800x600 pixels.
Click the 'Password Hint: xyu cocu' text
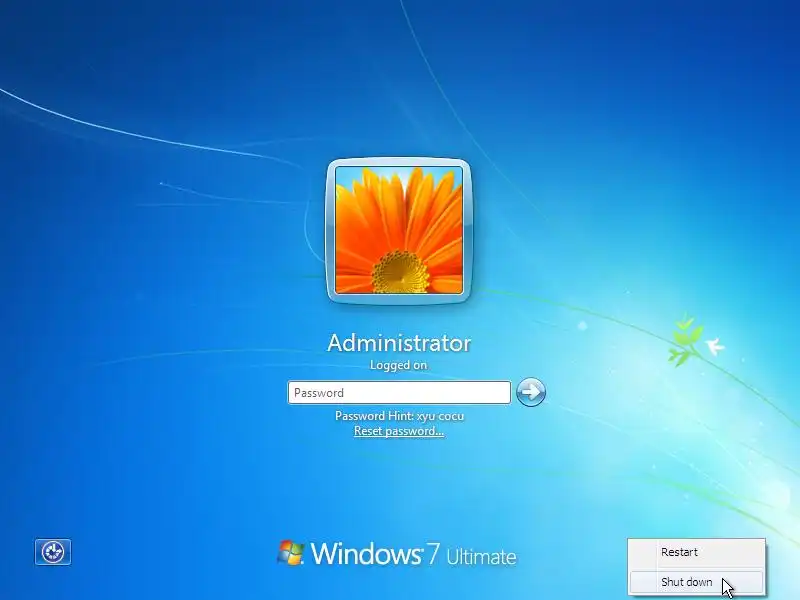399,416
